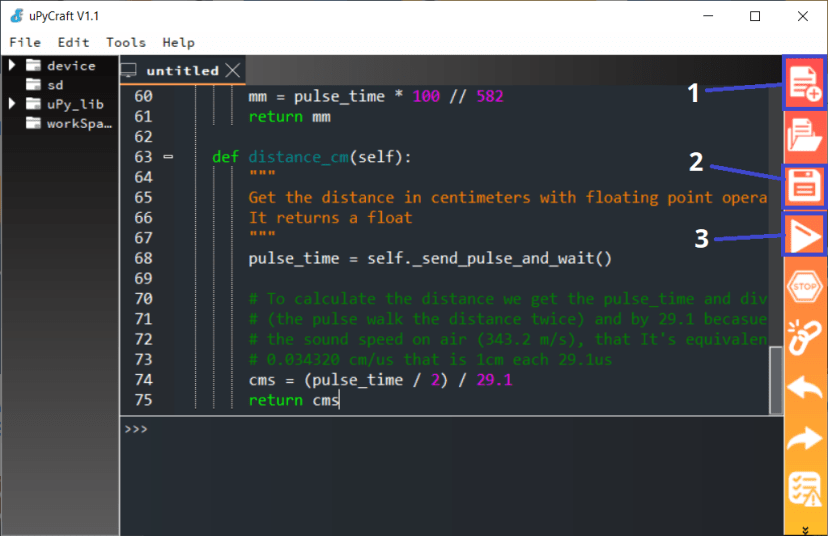Connect to device via chain link icon
The image size is (828, 536).
tap(804, 336)
